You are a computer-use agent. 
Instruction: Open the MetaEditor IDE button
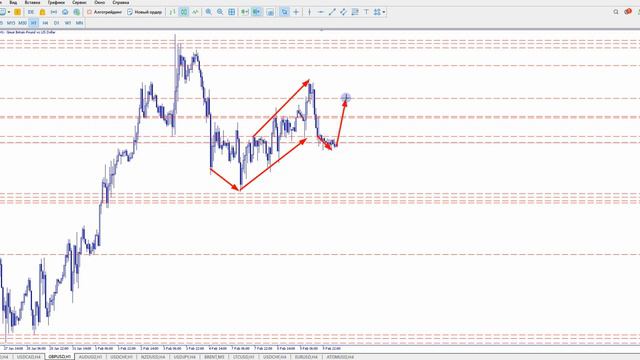click(x=31, y=12)
